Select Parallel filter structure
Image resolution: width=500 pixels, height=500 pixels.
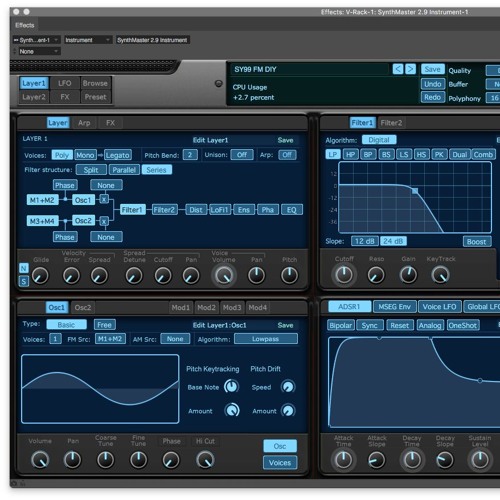click(124, 170)
